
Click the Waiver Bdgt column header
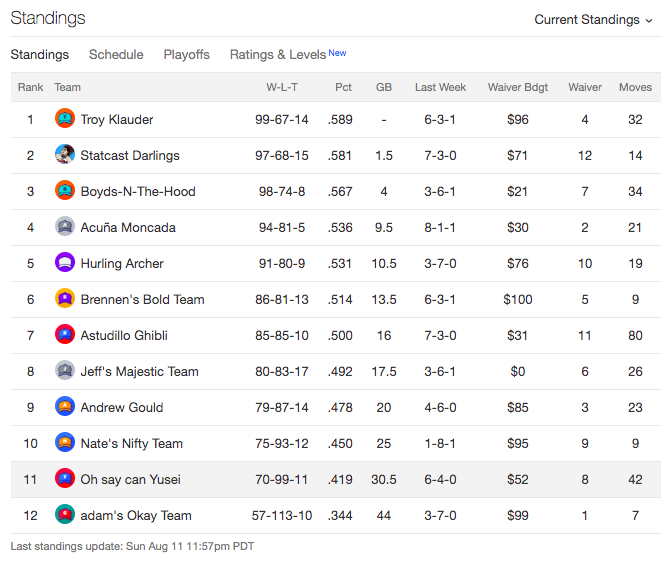(518, 87)
